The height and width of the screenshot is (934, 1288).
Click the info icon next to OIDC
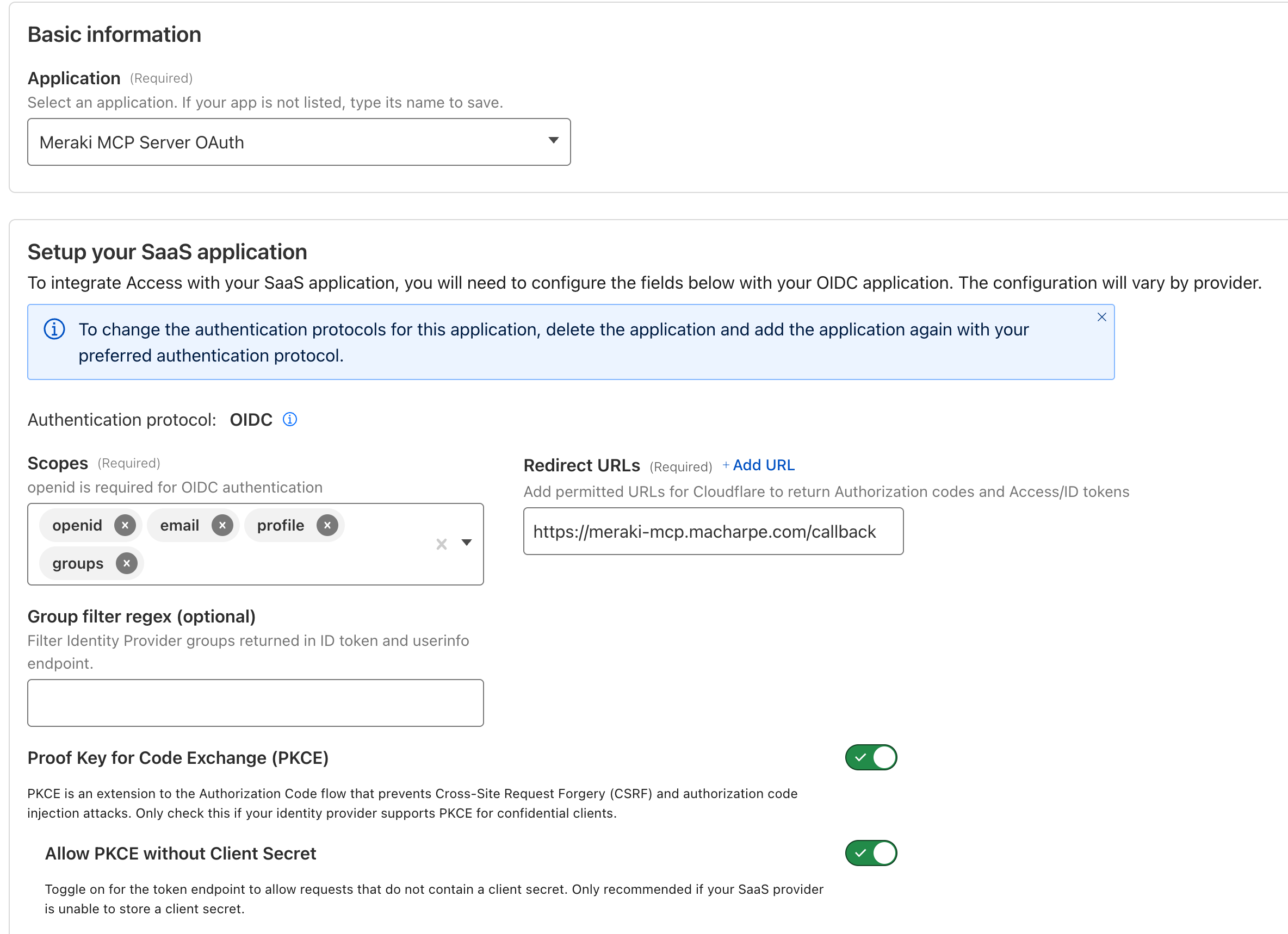[289, 420]
